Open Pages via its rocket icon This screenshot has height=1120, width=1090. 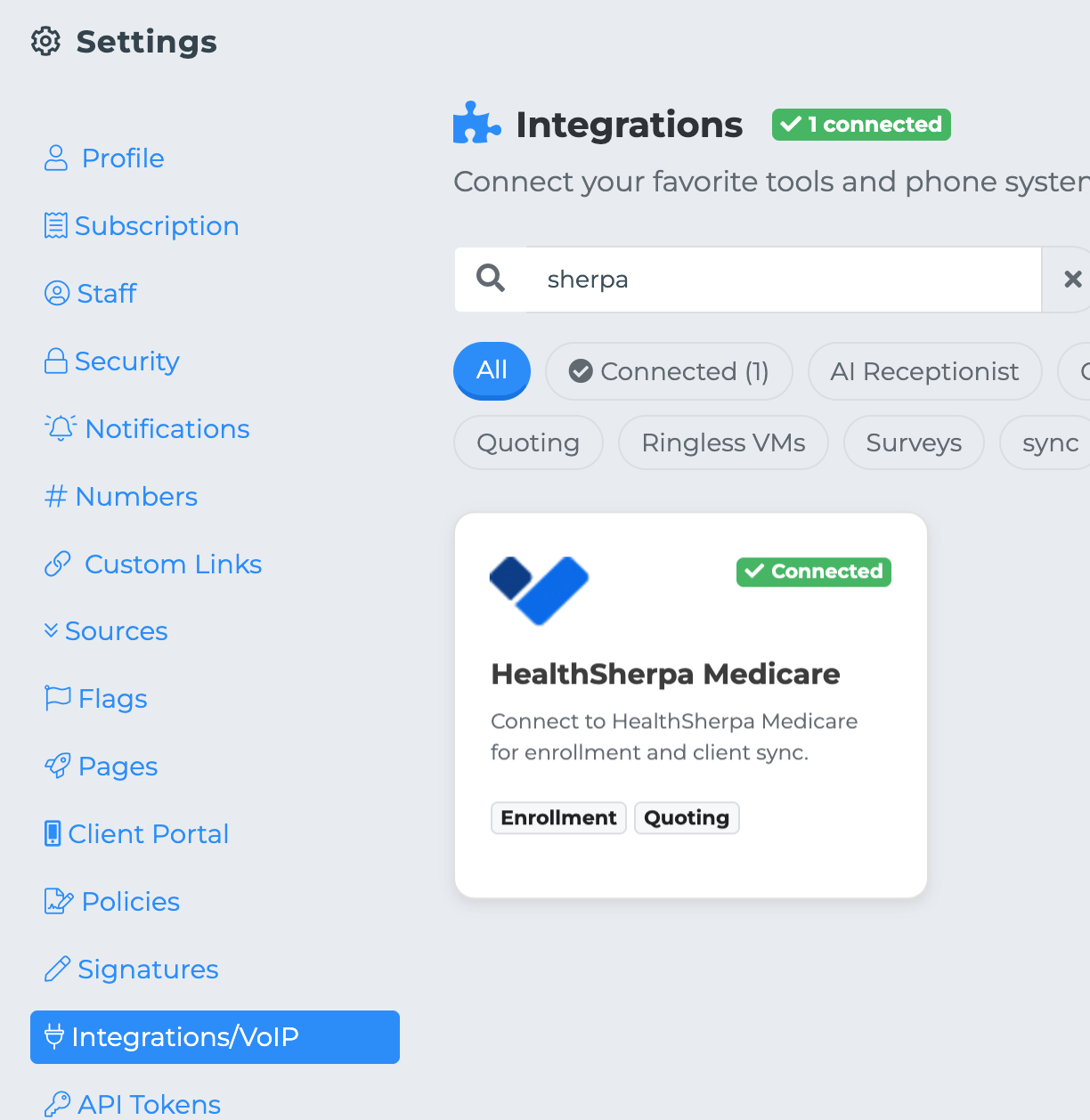58,766
